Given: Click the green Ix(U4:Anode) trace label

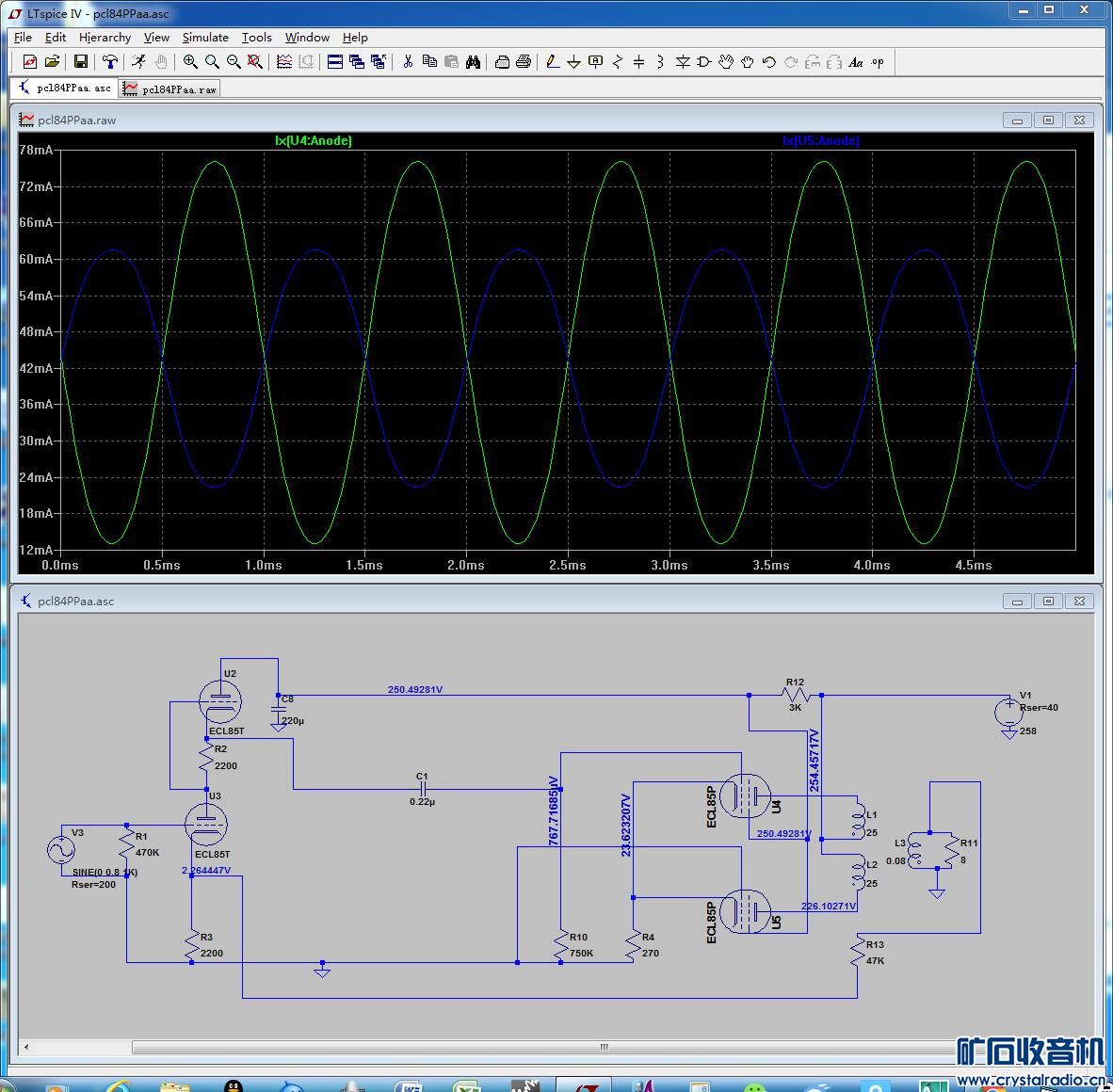Looking at the screenshot, I should point(314,140).
